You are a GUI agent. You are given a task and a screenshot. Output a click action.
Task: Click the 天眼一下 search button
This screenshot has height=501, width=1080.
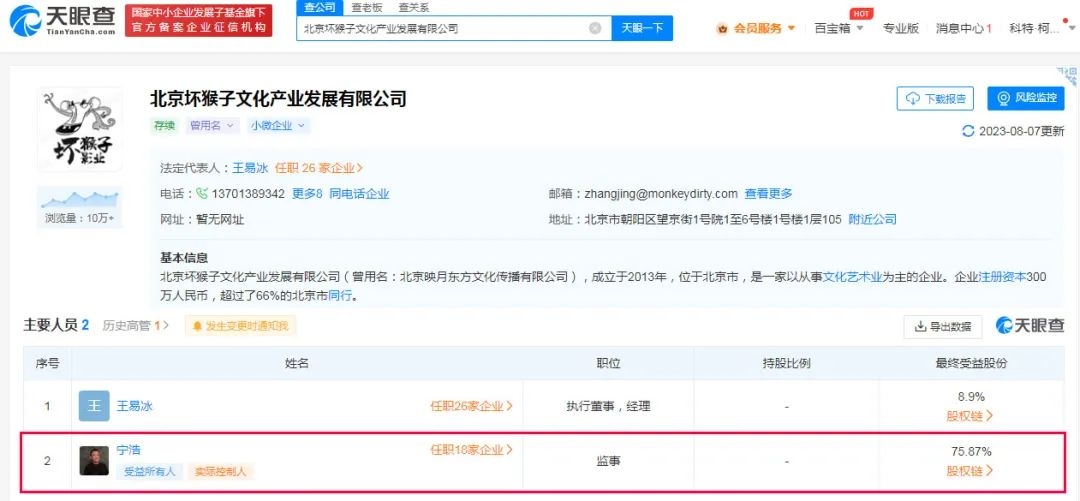(x=642, y=28)
